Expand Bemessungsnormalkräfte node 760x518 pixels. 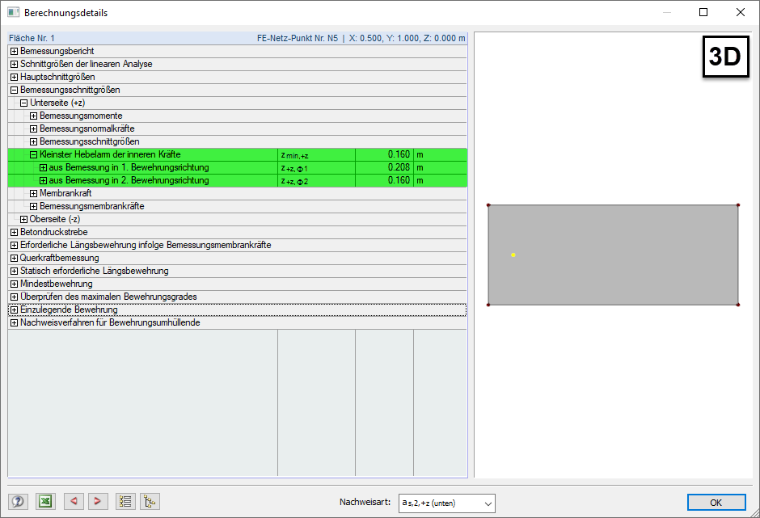[x=33, y=129]
